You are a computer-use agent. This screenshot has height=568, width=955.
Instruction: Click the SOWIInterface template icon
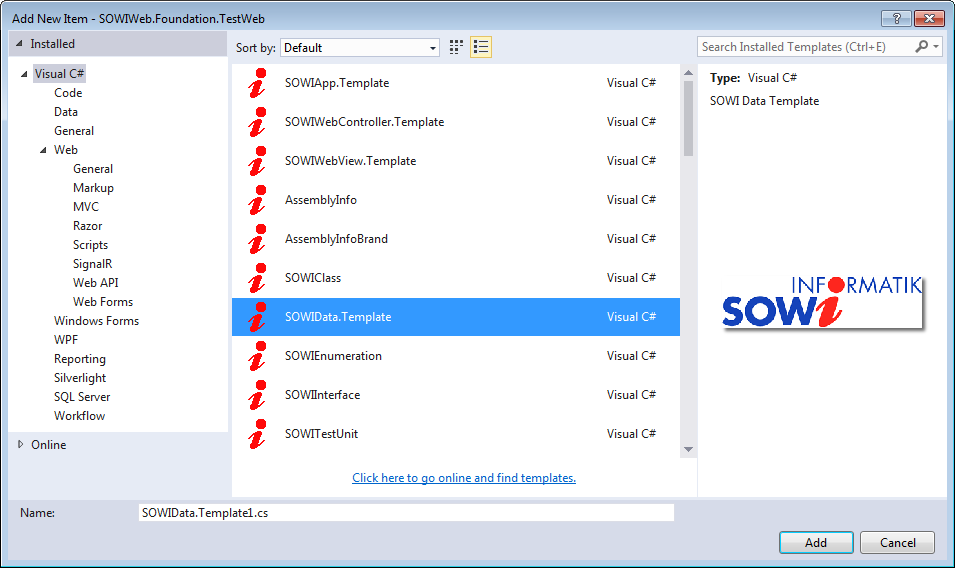point(258,394)
